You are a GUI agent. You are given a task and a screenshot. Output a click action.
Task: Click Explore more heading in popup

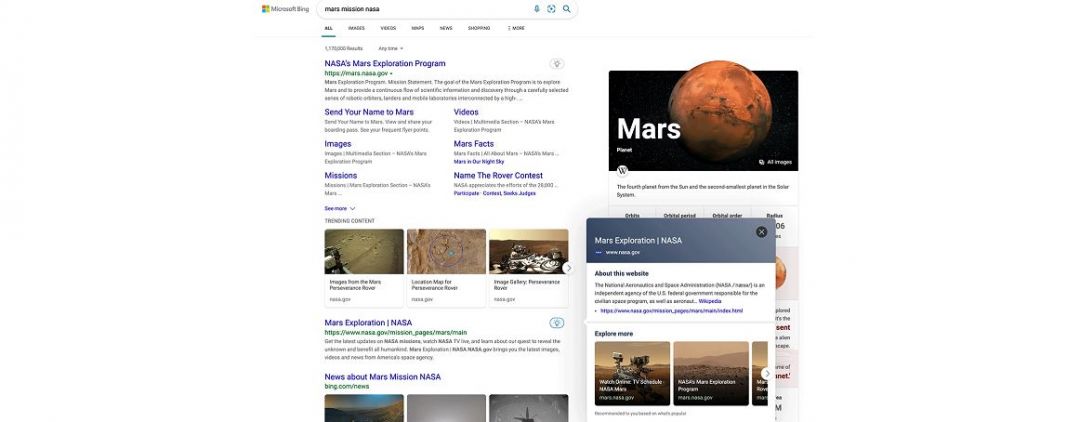click(x=614, y=334)
